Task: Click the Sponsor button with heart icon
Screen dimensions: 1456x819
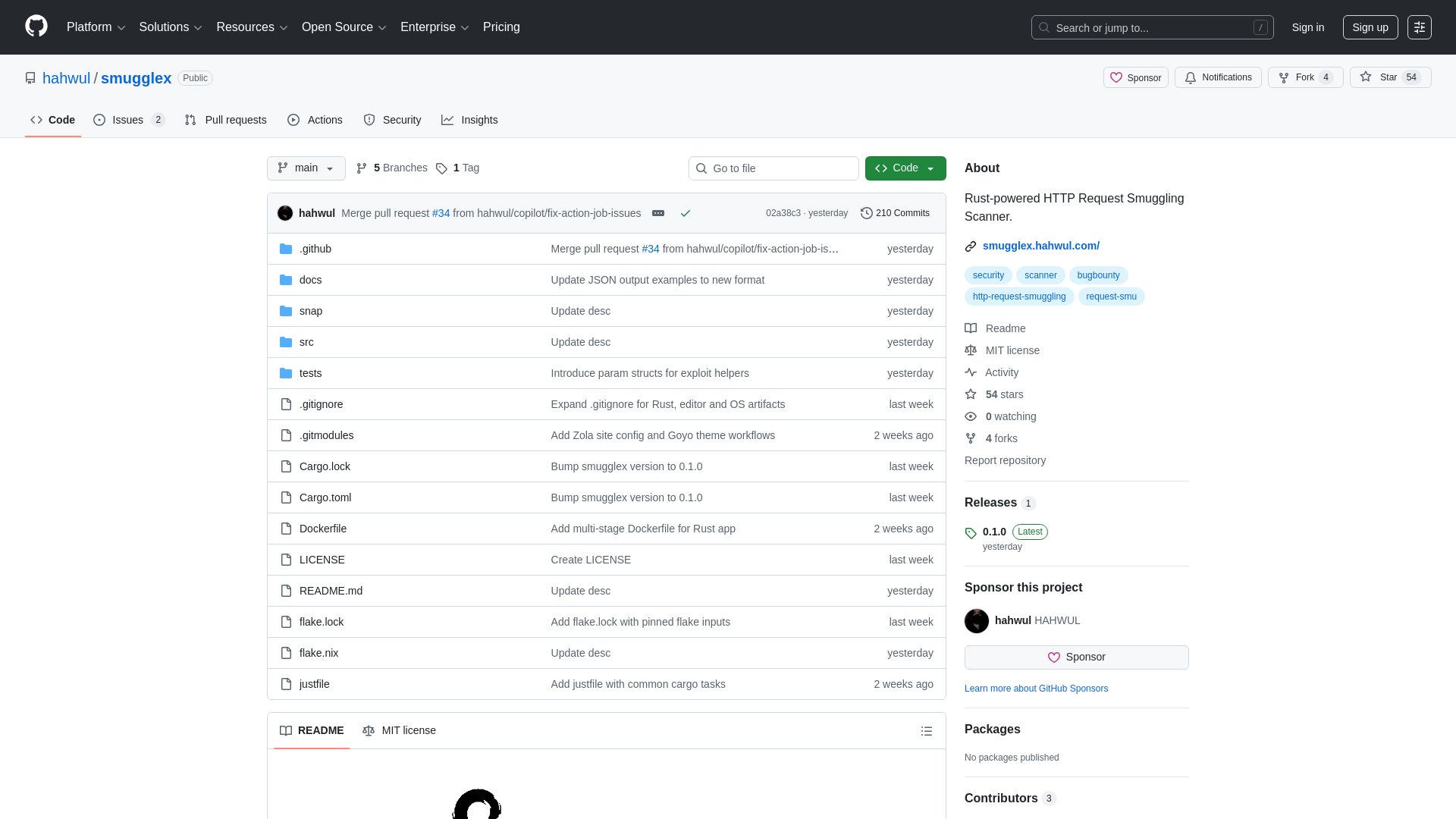Action: pyautogui.click(x=1135, y=77)
